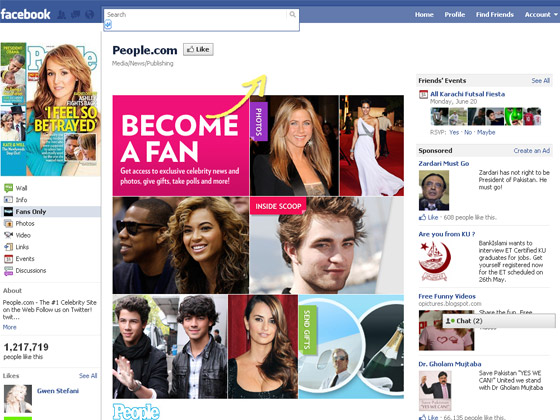Viewport: 560px width, 420px height.
Task: Open All Karachi Futsal Fiesta event
Action: [468, 94]
